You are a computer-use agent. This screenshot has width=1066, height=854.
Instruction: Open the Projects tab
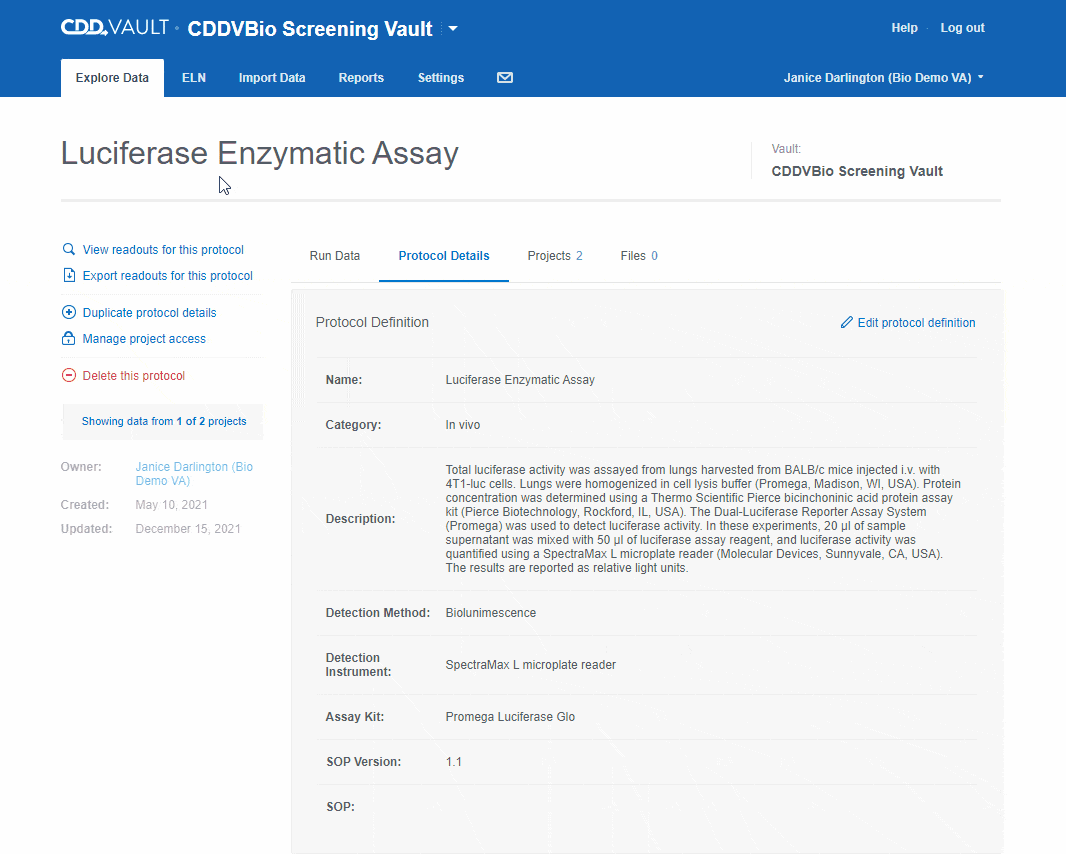pos(554,255)
